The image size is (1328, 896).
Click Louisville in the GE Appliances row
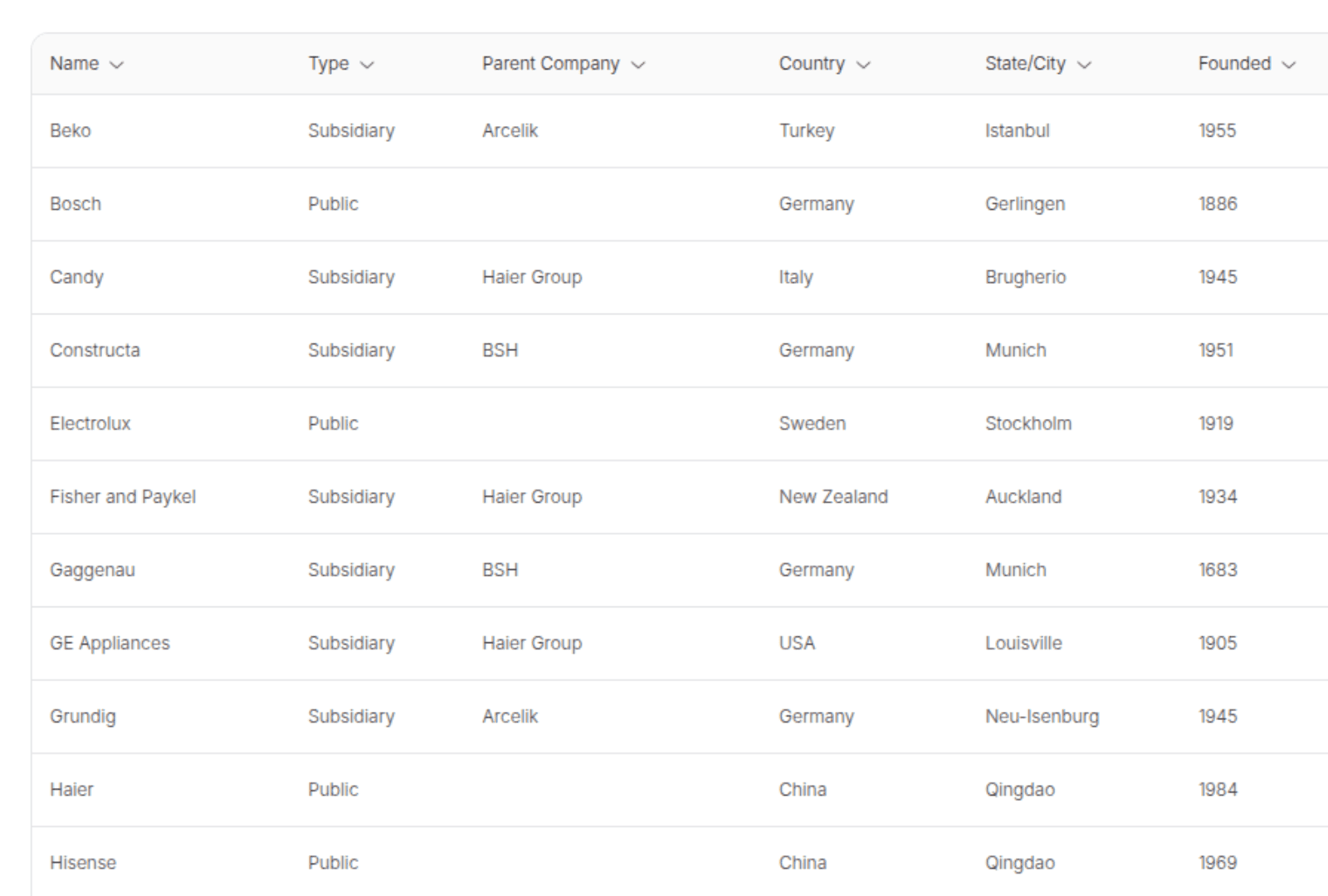(1023, 643)
